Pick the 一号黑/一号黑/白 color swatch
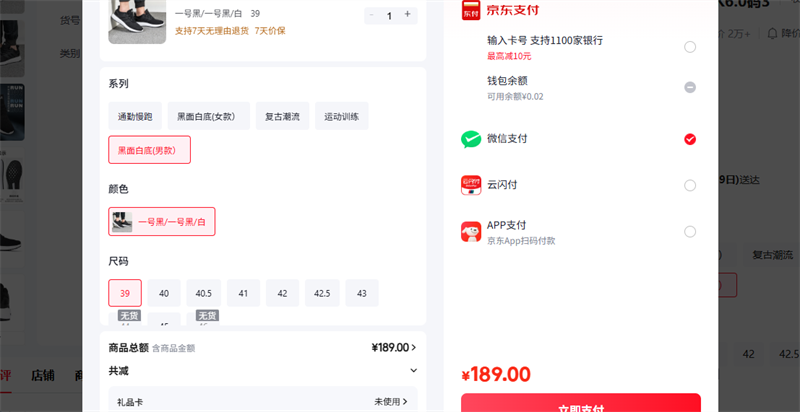 [162, 222]
